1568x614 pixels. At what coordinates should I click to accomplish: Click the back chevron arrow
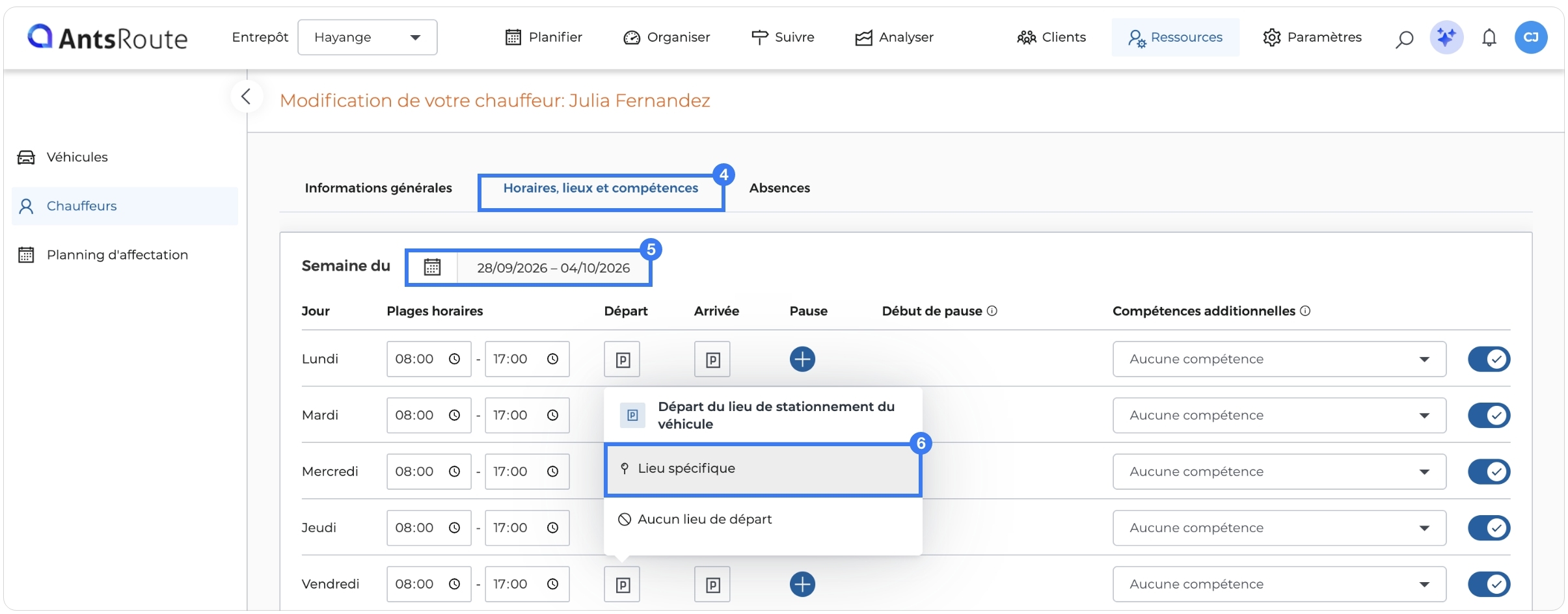pyautogui.click(x=246, y=97)
